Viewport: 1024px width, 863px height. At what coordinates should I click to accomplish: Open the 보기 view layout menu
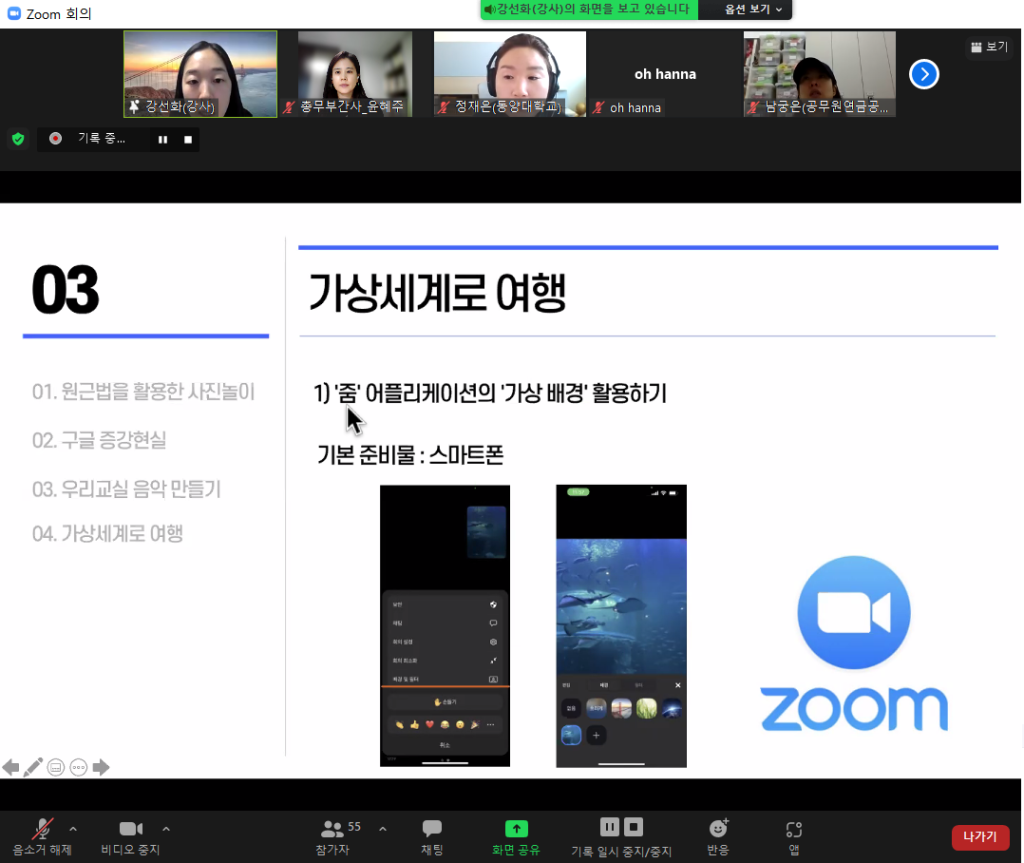989,46
